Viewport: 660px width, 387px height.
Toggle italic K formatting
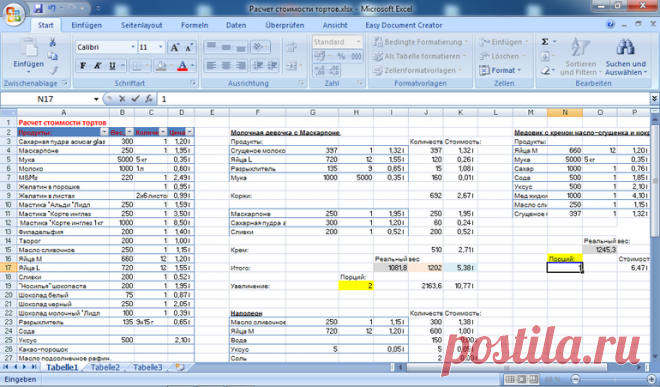pyautogui.click(x=97, y=66)
